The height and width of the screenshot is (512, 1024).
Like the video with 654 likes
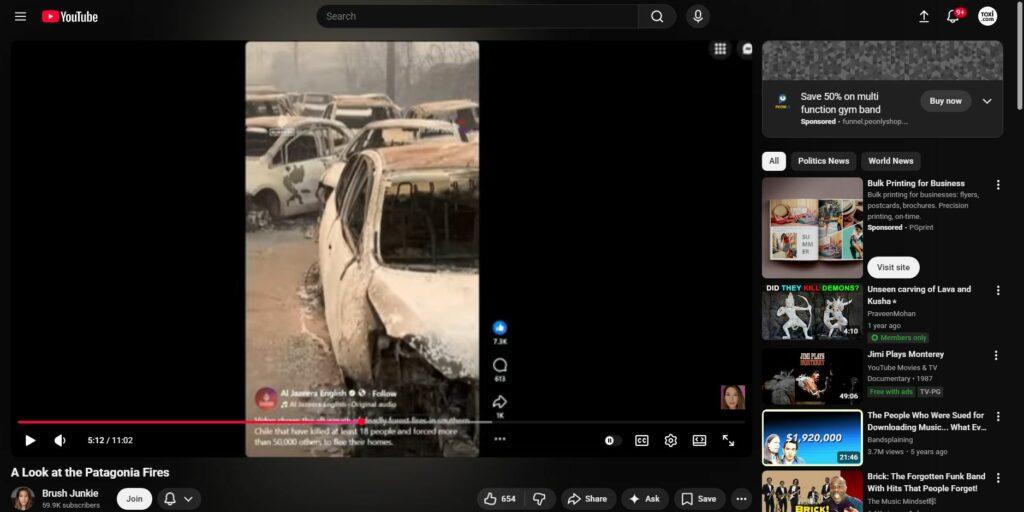pyautogui.click(x=499, y=499)
